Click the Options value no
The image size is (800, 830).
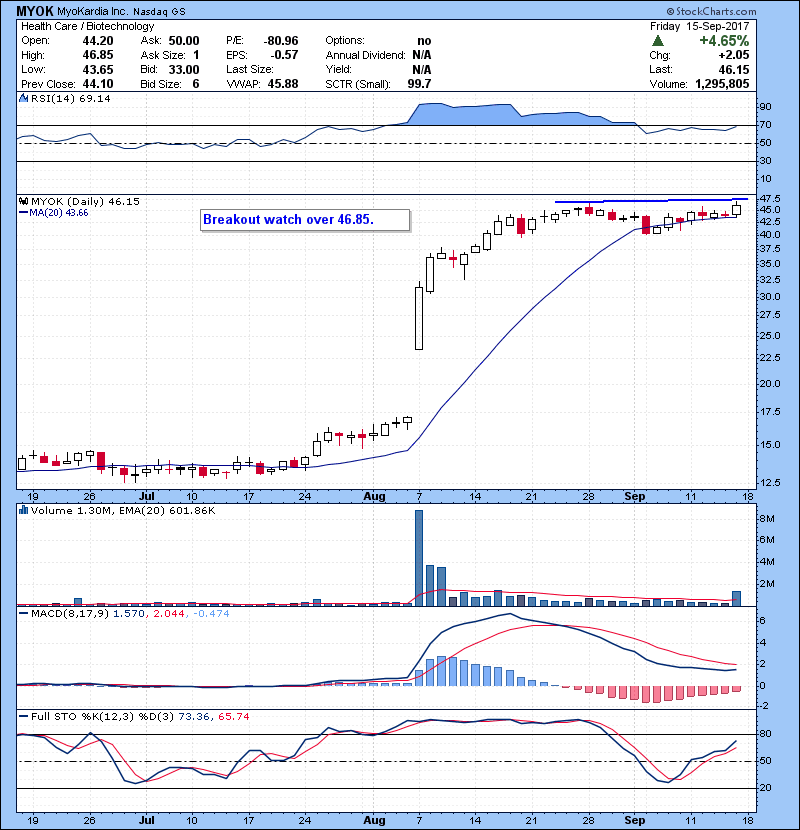tap(424, 41)
